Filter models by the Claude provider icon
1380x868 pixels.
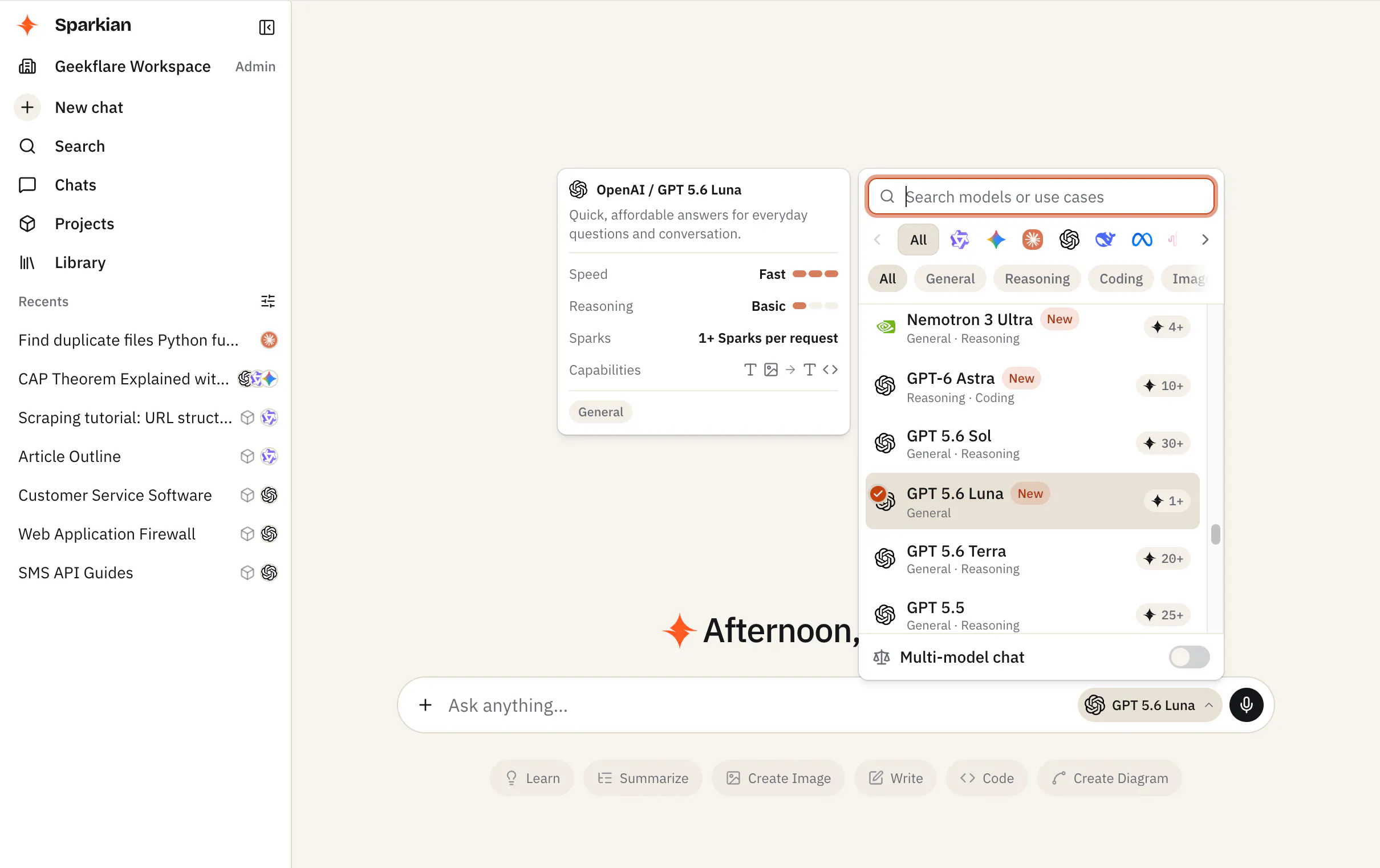click(x=1032, y=240)
